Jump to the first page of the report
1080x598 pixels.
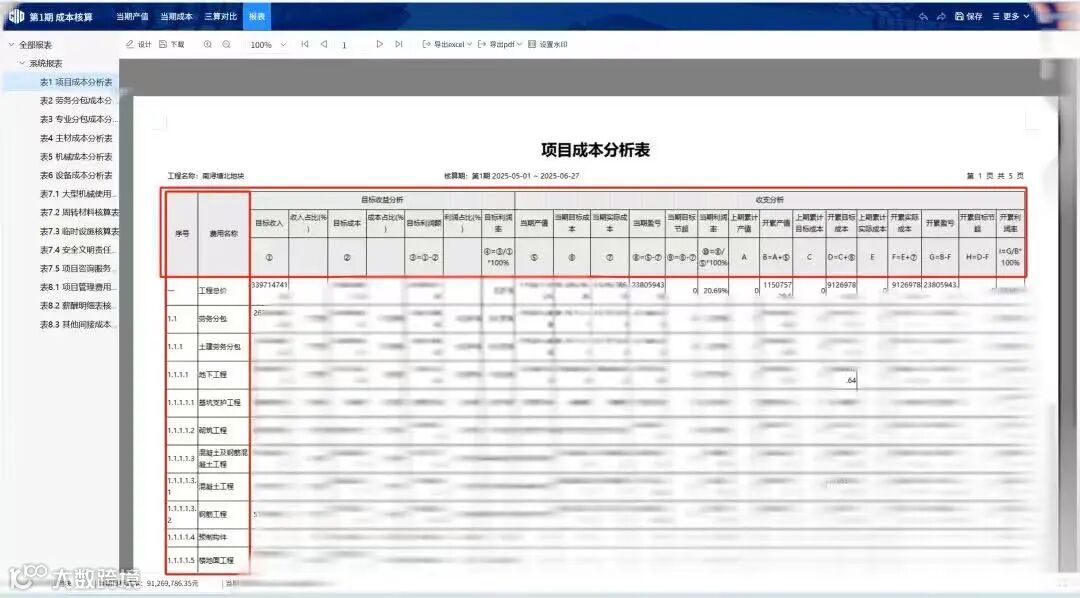304,44
